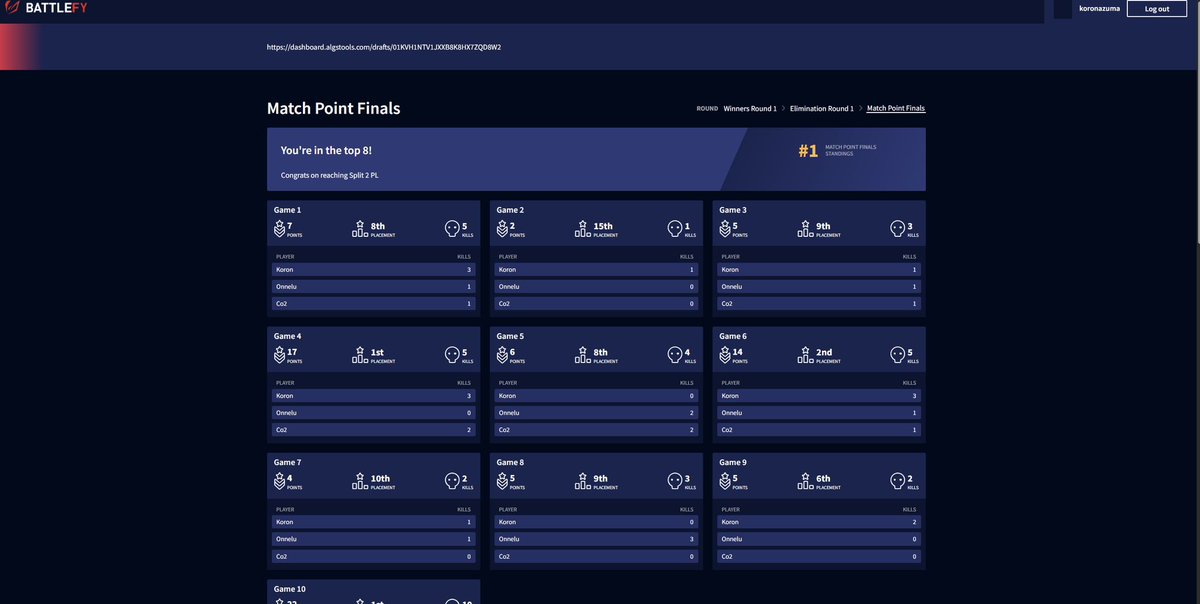This screenshot has width=1200, height=604.
Task: Click the Game 7 points medal icon
Action: (x=279, y=481)
